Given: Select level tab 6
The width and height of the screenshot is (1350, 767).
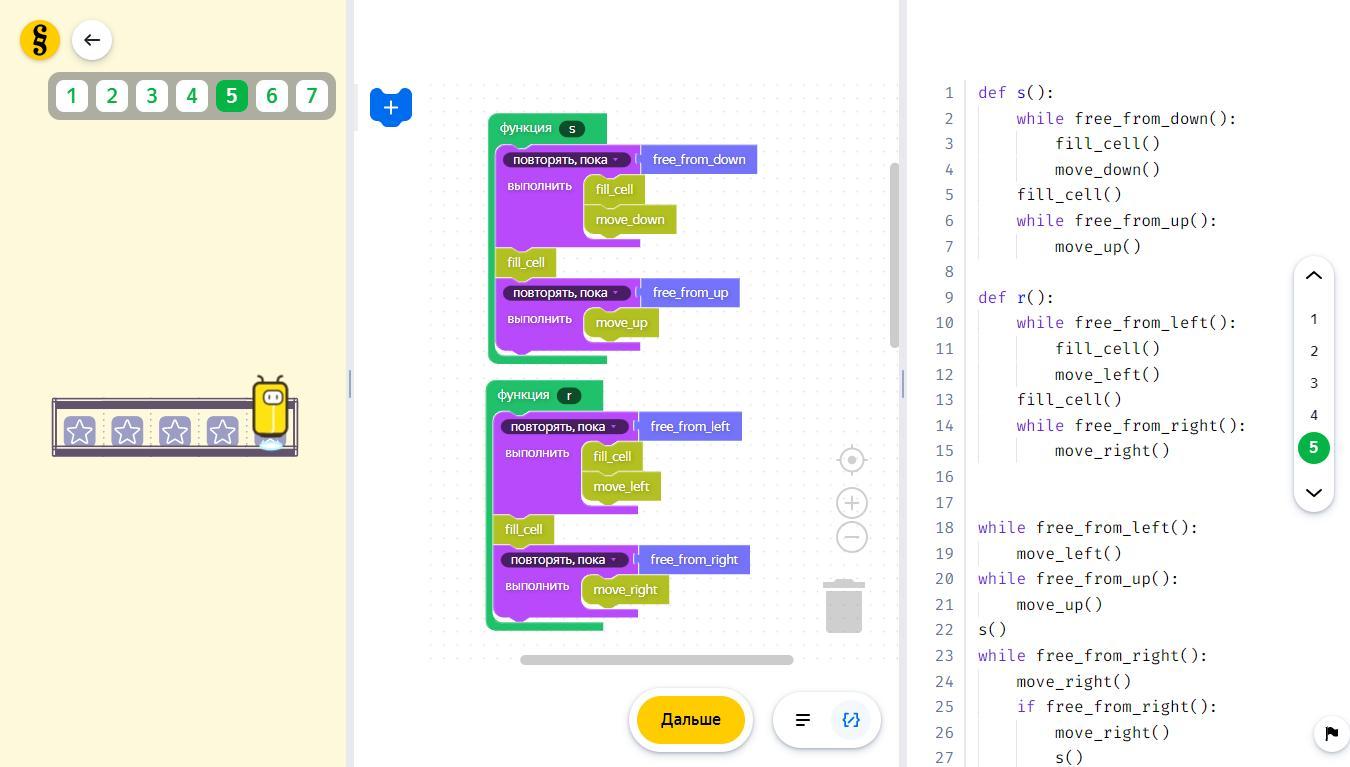Looking at the screenshot, I should 271,96.
